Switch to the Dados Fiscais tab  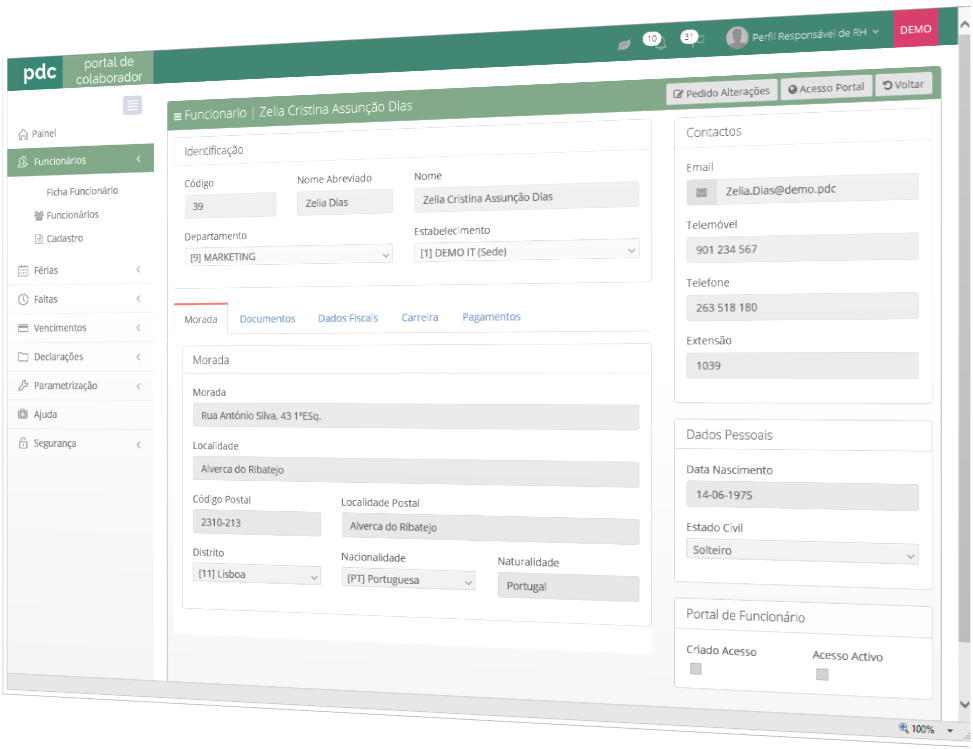click(348, 318)
